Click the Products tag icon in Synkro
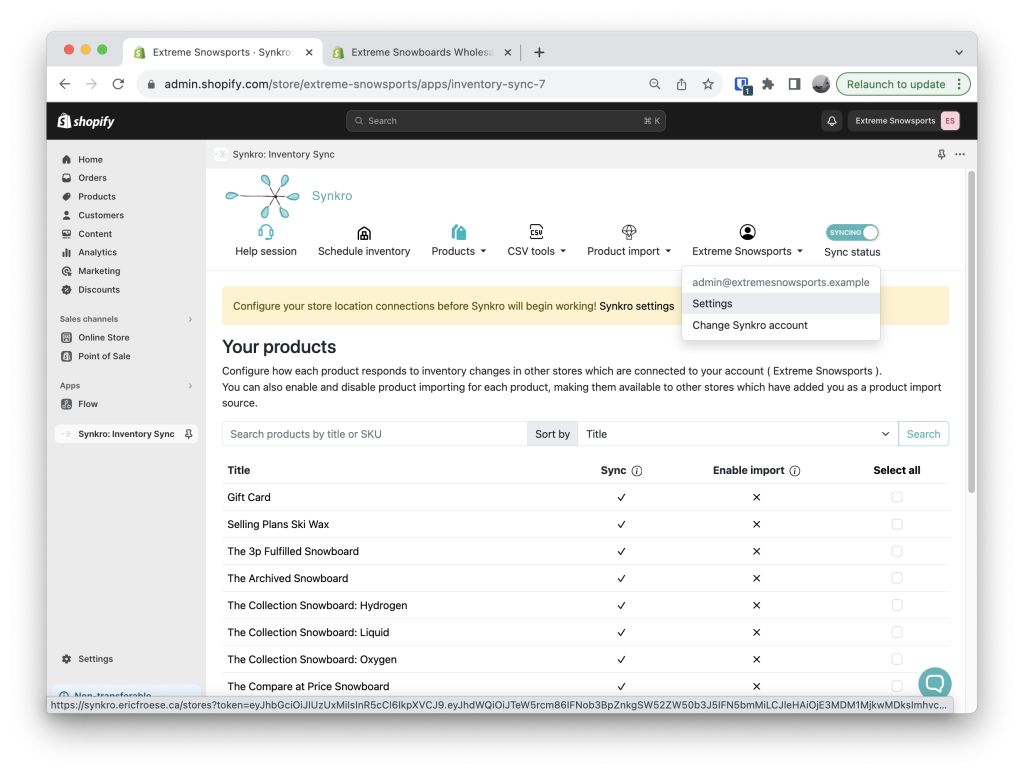Image resolution: width=1024 pixels, height=774 pixels. (458, 232)
